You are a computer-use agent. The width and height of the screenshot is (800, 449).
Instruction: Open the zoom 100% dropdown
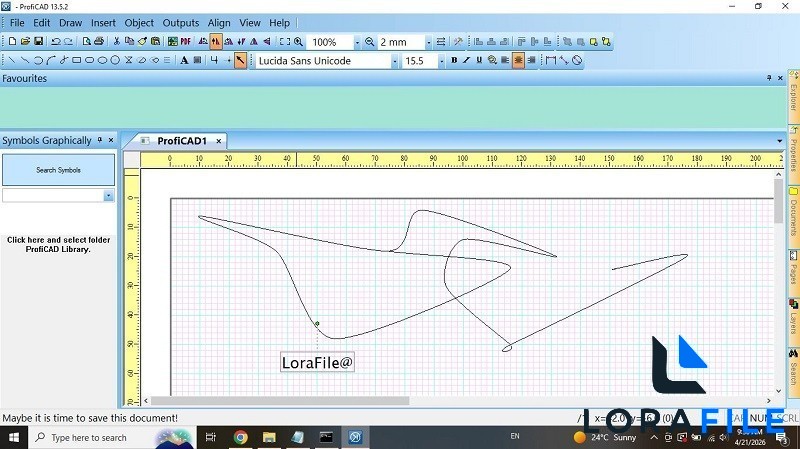[x=357, y=42]
